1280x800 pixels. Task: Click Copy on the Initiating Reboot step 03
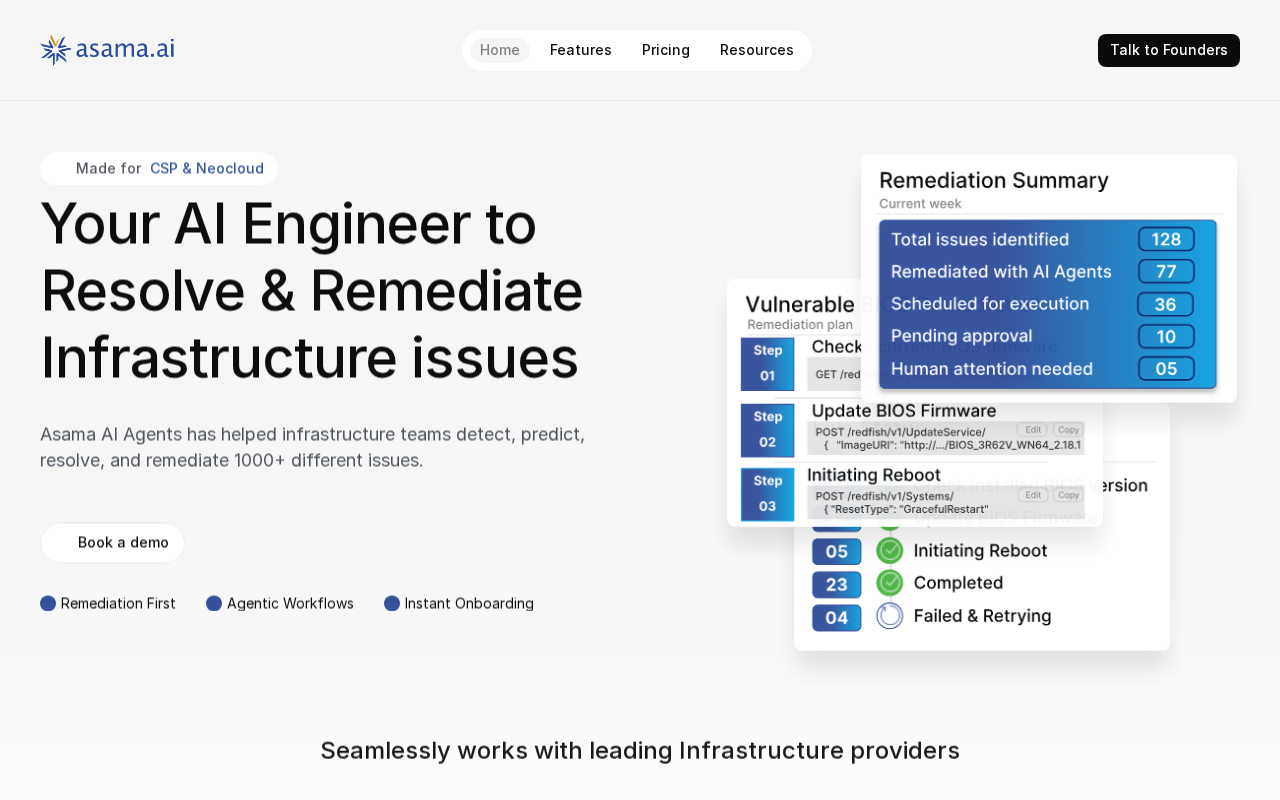point(1068,494)
